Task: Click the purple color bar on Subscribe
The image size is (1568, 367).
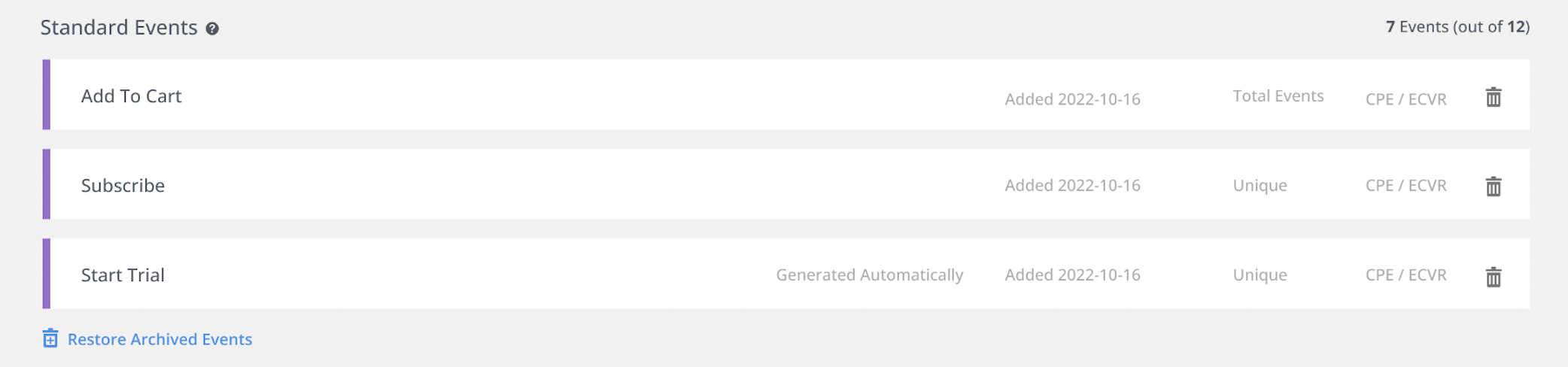Action: (x=47, y=184)
